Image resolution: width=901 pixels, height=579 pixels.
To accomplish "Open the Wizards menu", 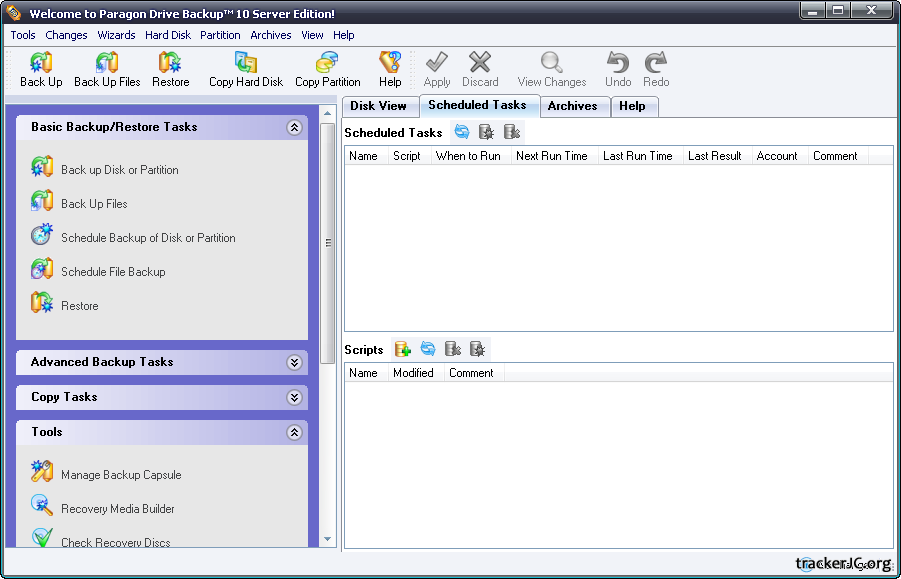I will pyautogui.click(x=116, y=35).
